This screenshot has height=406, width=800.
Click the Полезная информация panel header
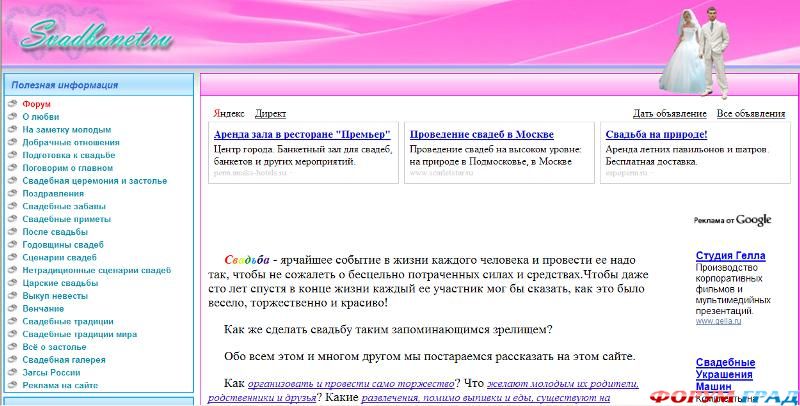point(99,85)
